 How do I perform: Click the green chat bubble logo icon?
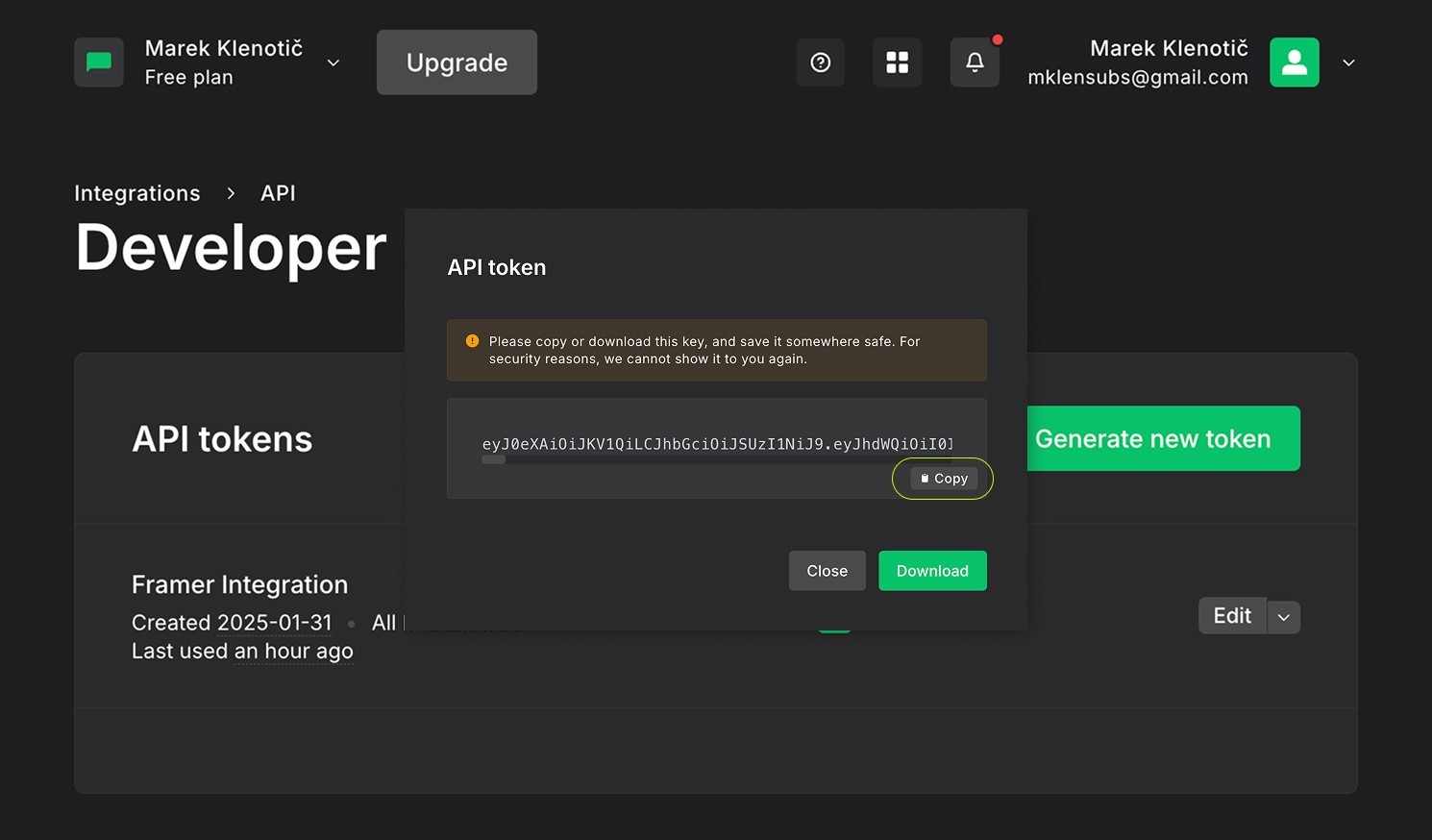point(99,62)
